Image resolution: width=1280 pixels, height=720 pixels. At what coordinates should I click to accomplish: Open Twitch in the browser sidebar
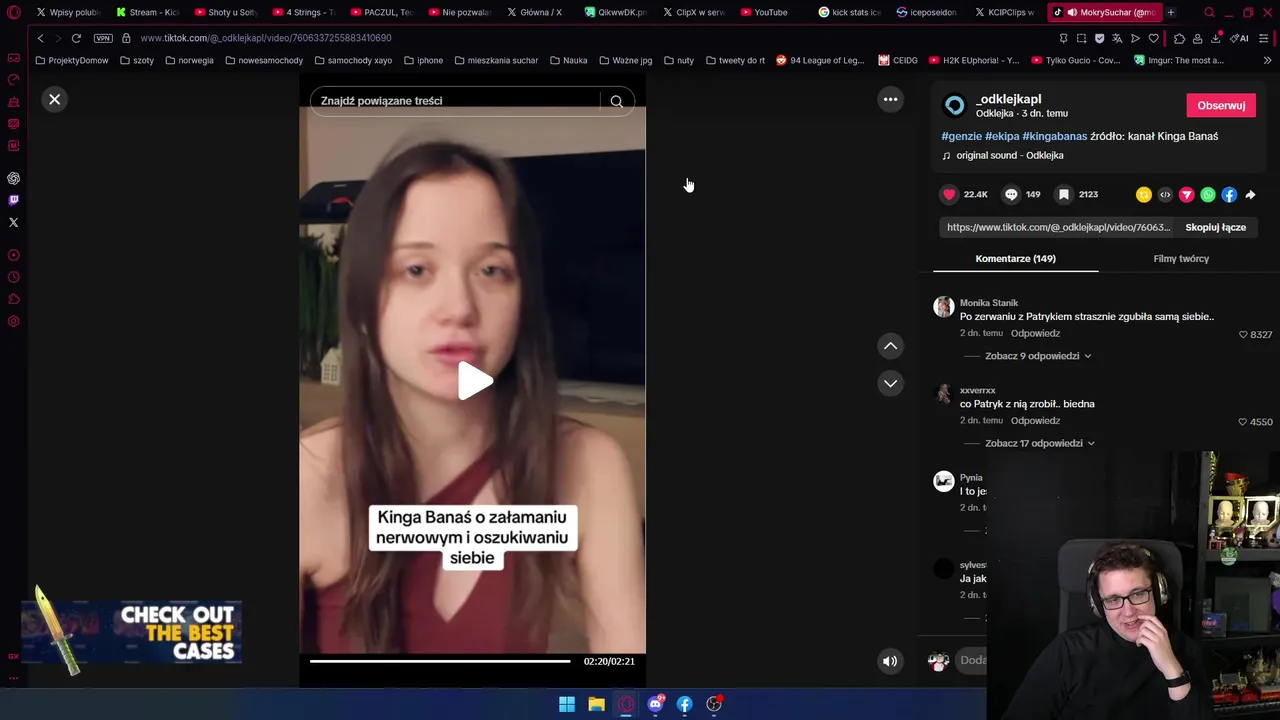(x=14, y=200)
